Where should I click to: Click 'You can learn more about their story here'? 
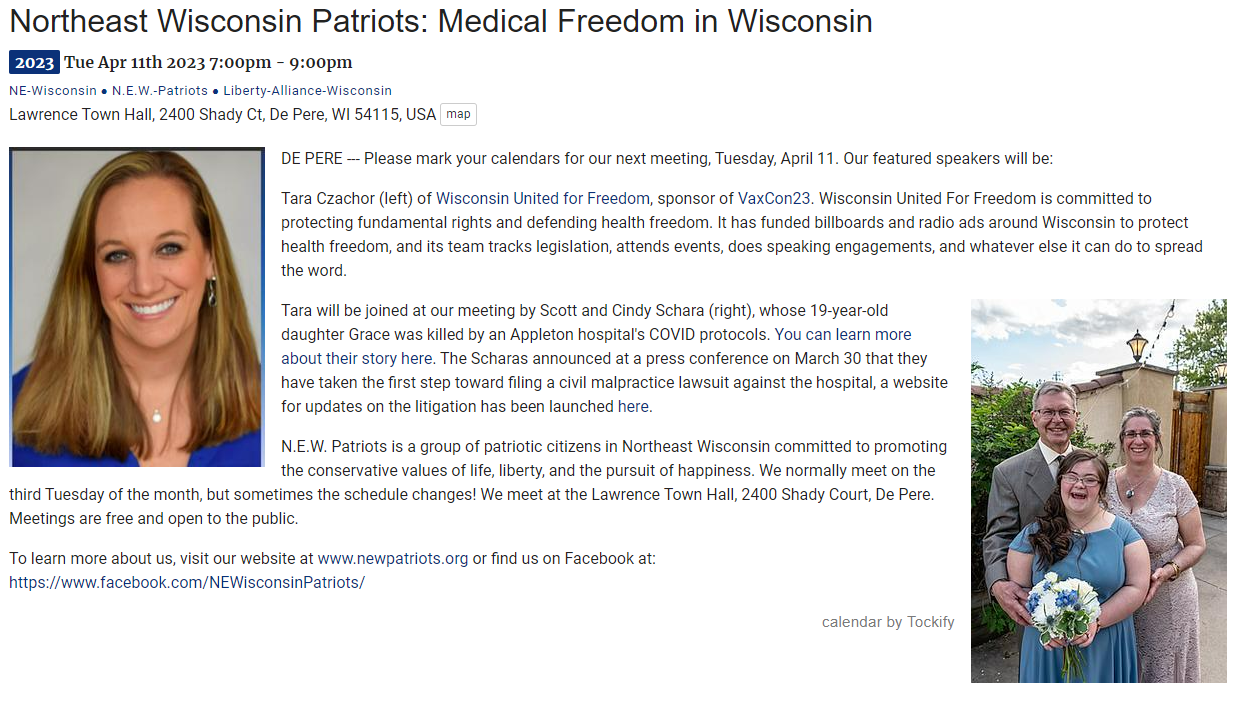(843, 335)
